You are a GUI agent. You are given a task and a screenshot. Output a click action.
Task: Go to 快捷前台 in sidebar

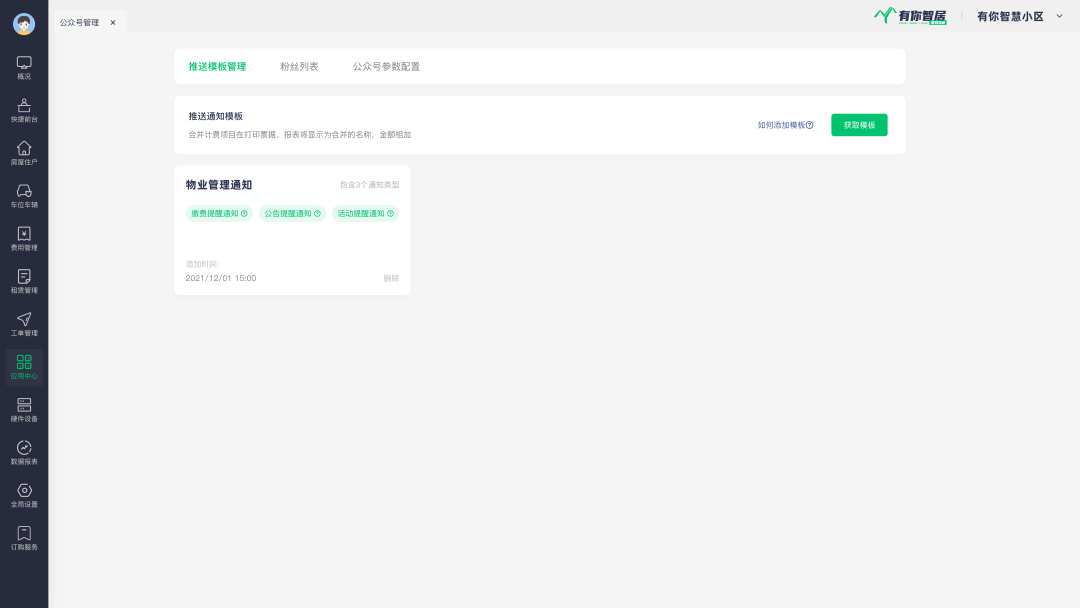point(24,110)
